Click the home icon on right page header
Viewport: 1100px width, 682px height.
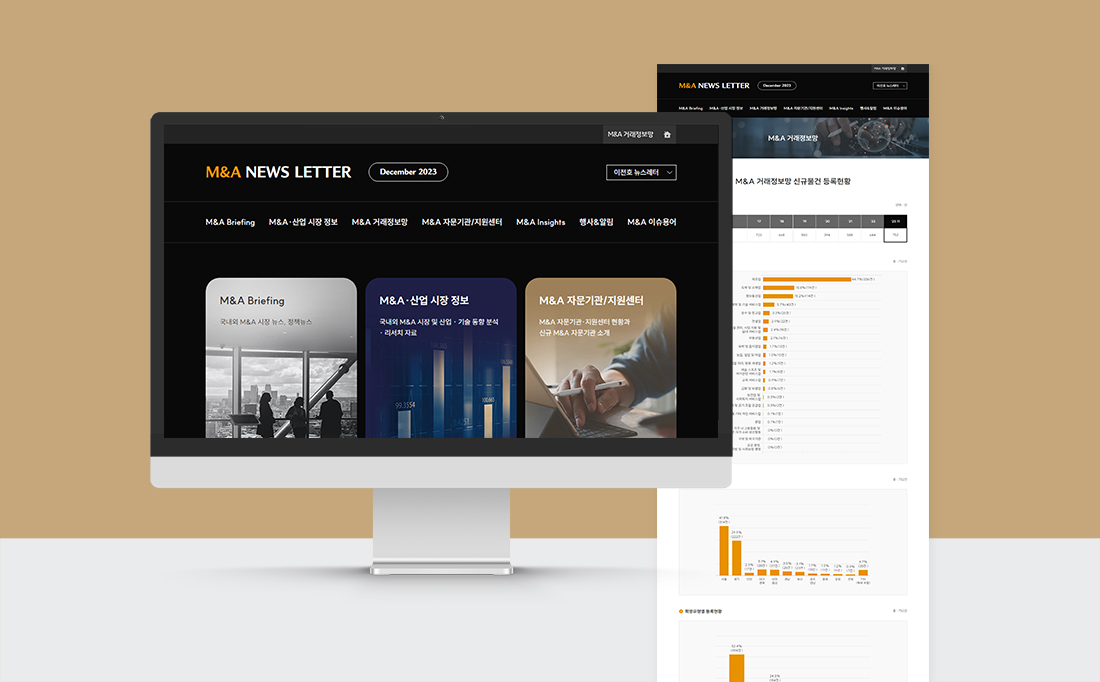tap(902, 69)
